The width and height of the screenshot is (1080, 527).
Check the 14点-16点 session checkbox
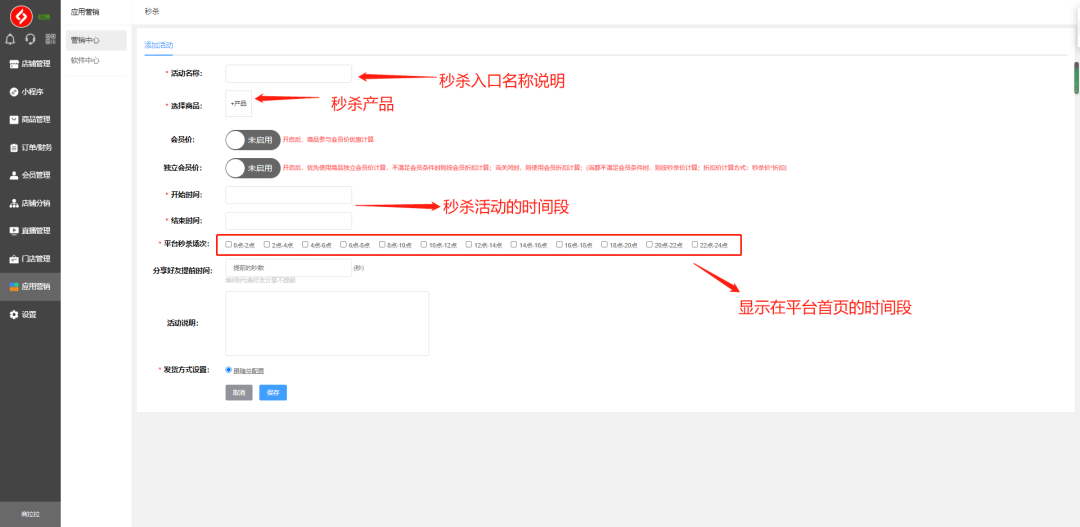coord(515,245)
